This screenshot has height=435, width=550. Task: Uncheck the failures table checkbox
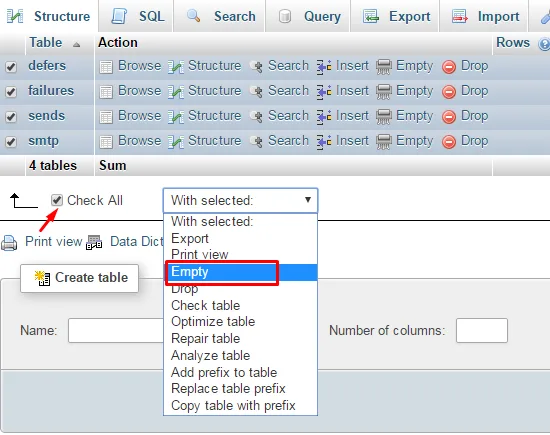11,92
